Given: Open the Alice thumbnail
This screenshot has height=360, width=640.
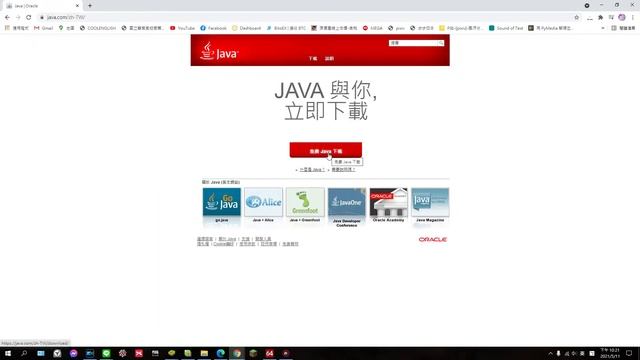Looking at the screenshot, I should point(263,202).
